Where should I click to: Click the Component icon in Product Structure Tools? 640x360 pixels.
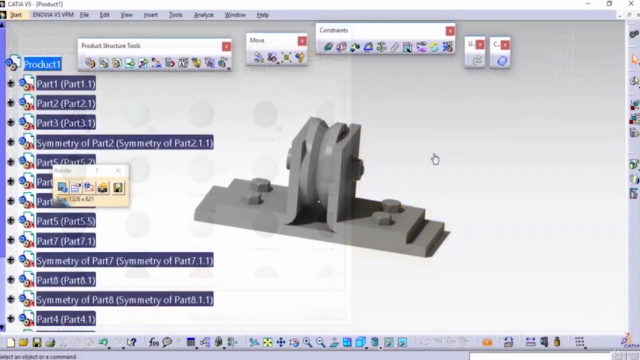click(x=90, y=63)
